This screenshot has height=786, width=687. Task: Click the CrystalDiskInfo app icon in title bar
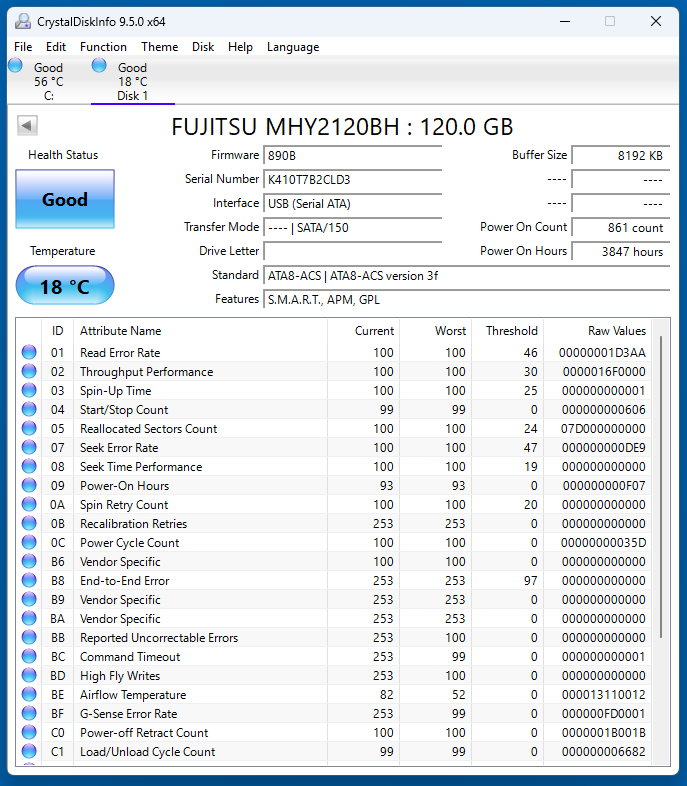[23, 21]
